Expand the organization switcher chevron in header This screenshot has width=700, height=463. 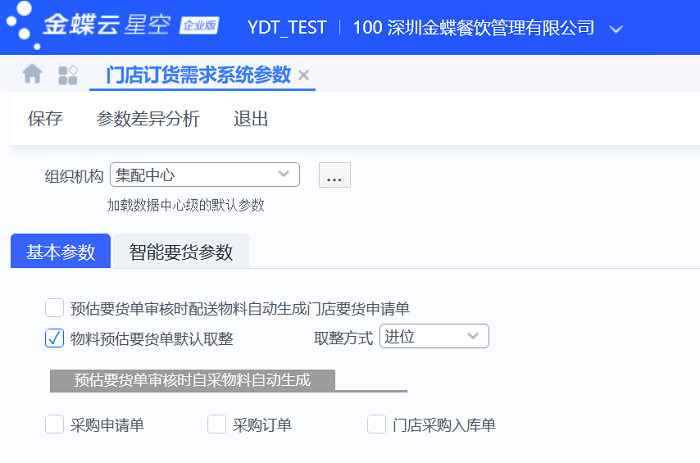point(616,28)
